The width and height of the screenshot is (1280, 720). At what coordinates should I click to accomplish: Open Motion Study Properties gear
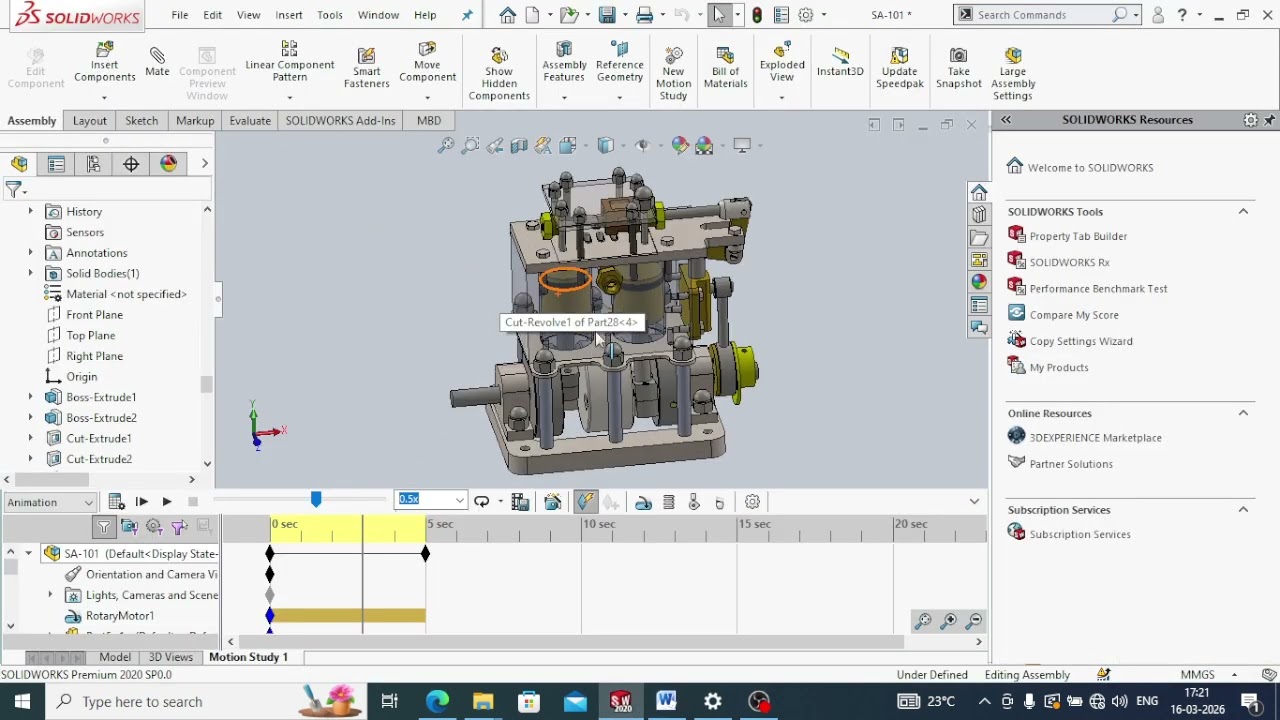[752, 502]
